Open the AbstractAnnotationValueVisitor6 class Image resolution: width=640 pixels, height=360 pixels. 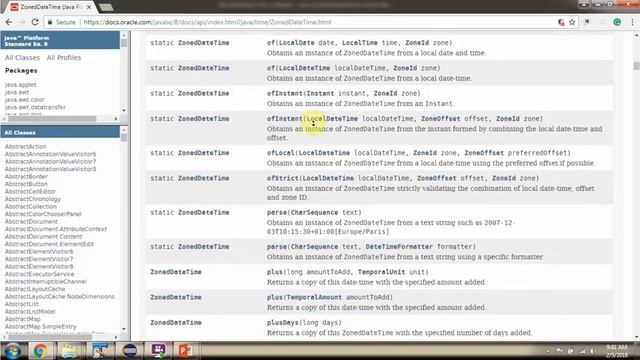tap(50, 154)
